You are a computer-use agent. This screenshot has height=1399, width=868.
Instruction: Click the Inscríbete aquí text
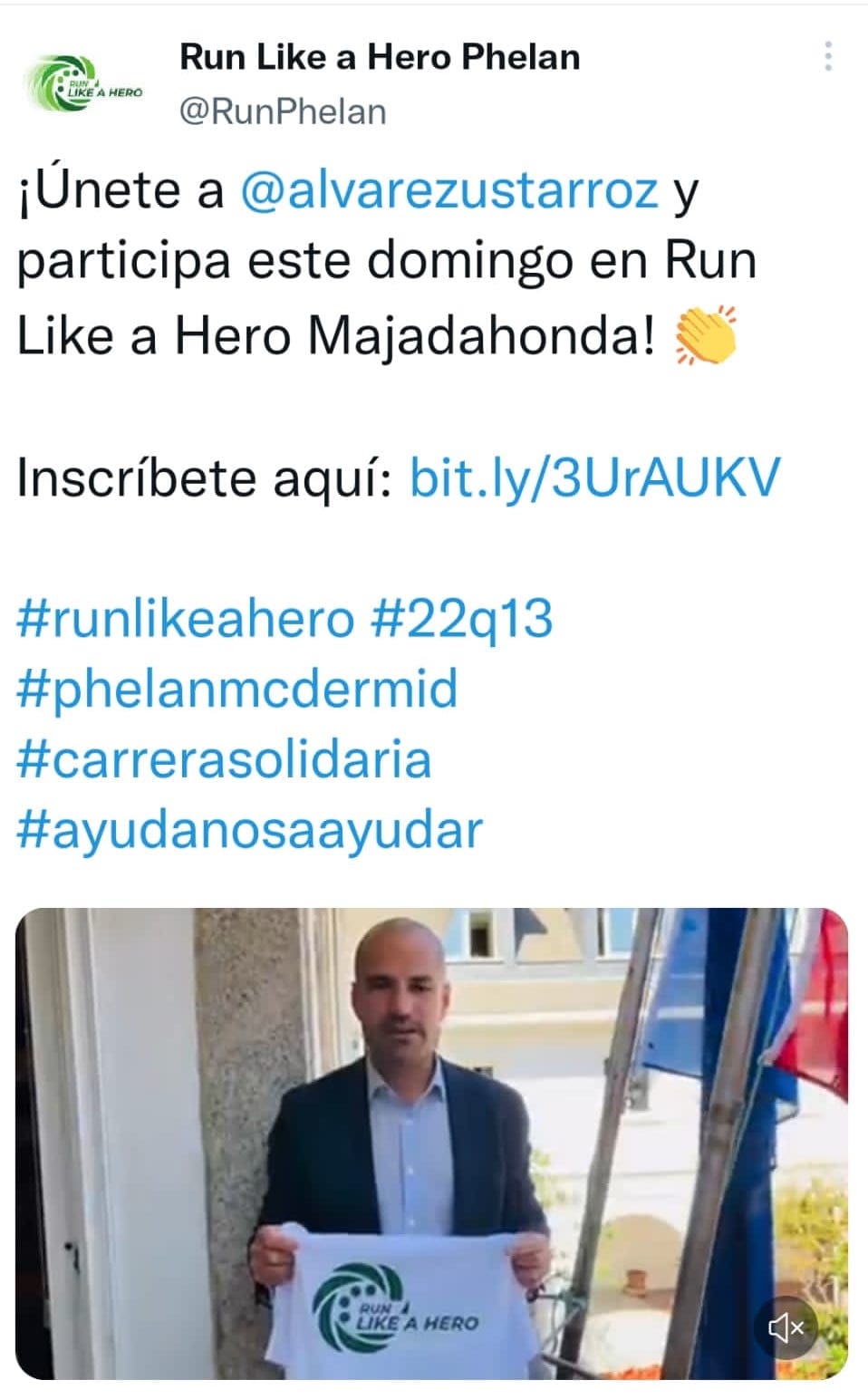point(205,477)
